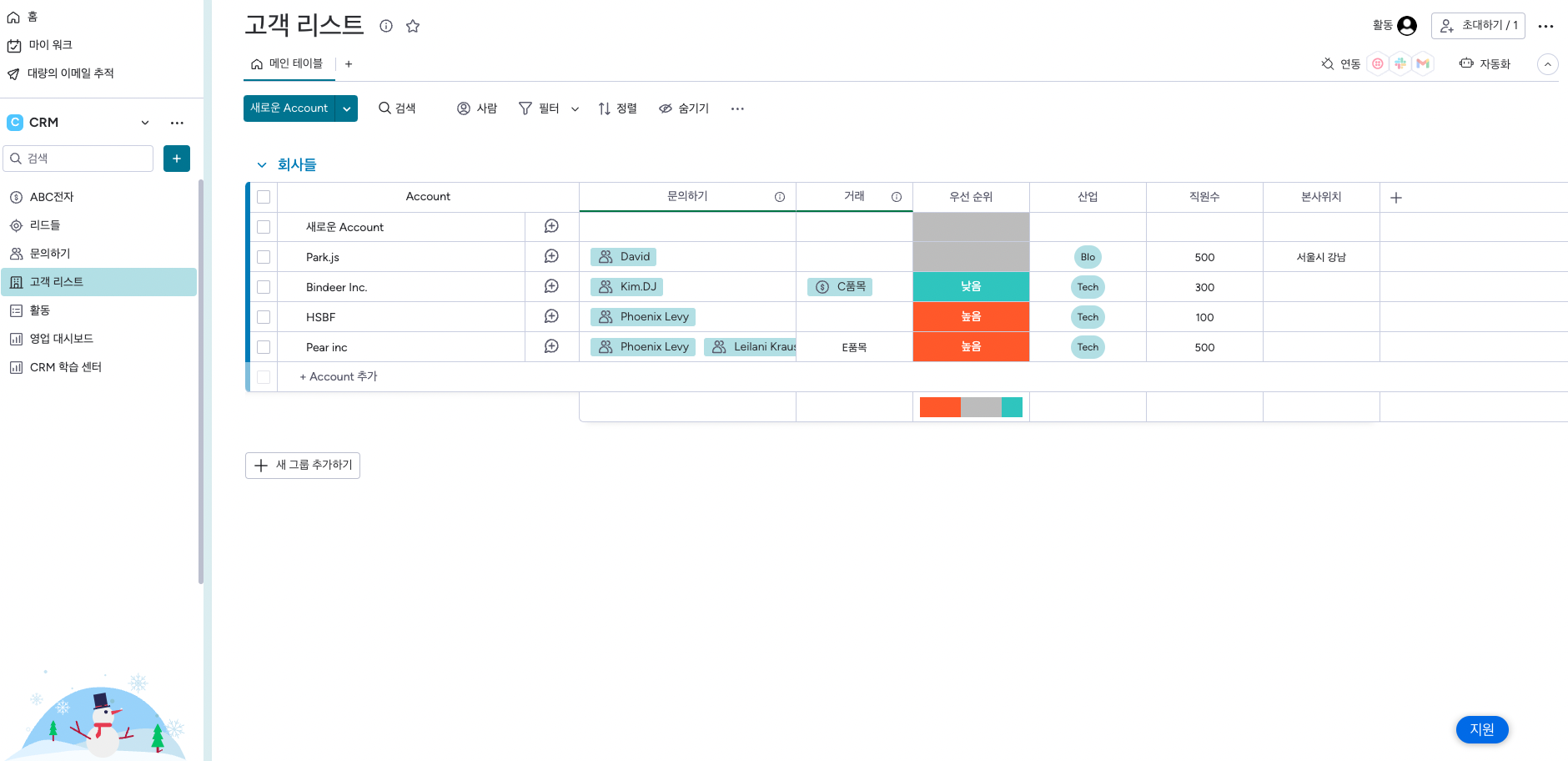This screenshot has height=761, width=1568.
Task: Click the 초대하기 invite button
Action: point(1478,26)
